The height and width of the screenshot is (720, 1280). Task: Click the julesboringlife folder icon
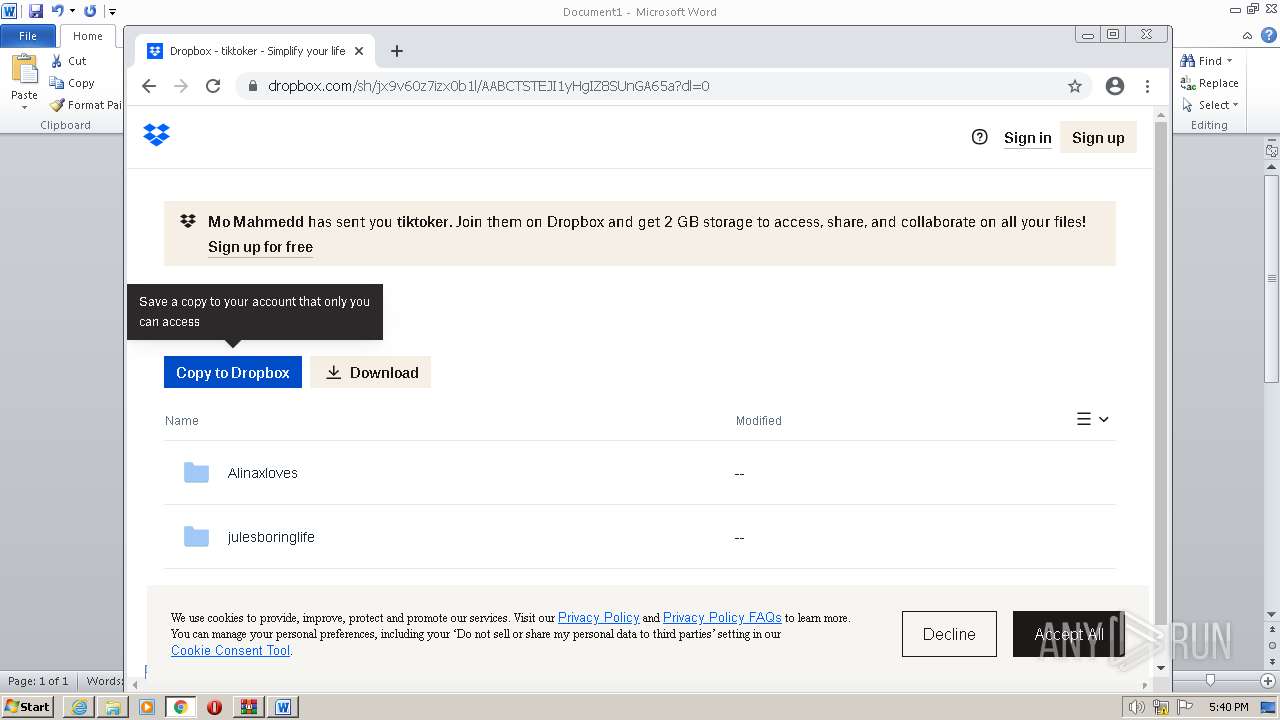click(196, 537)
